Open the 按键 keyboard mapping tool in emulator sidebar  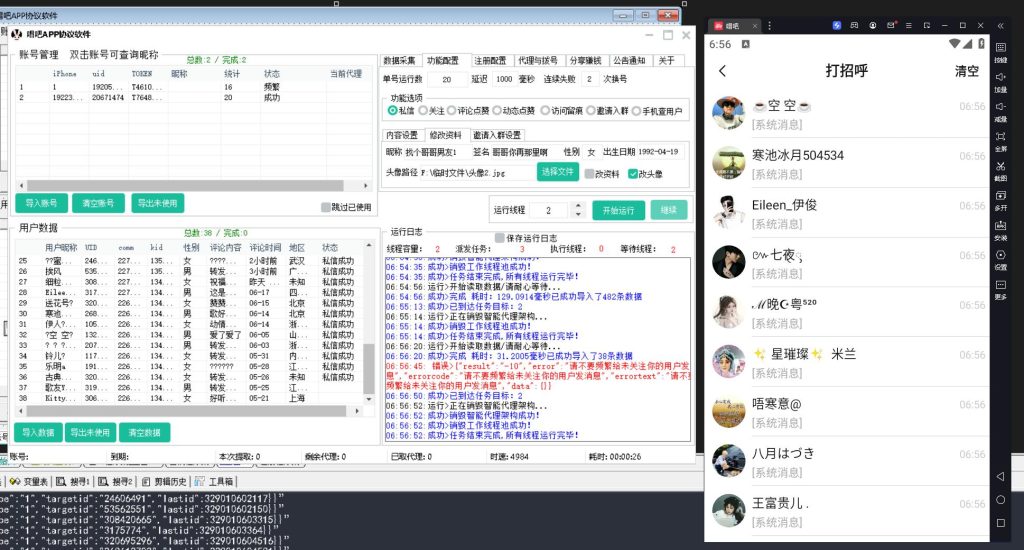(1000, 52)
